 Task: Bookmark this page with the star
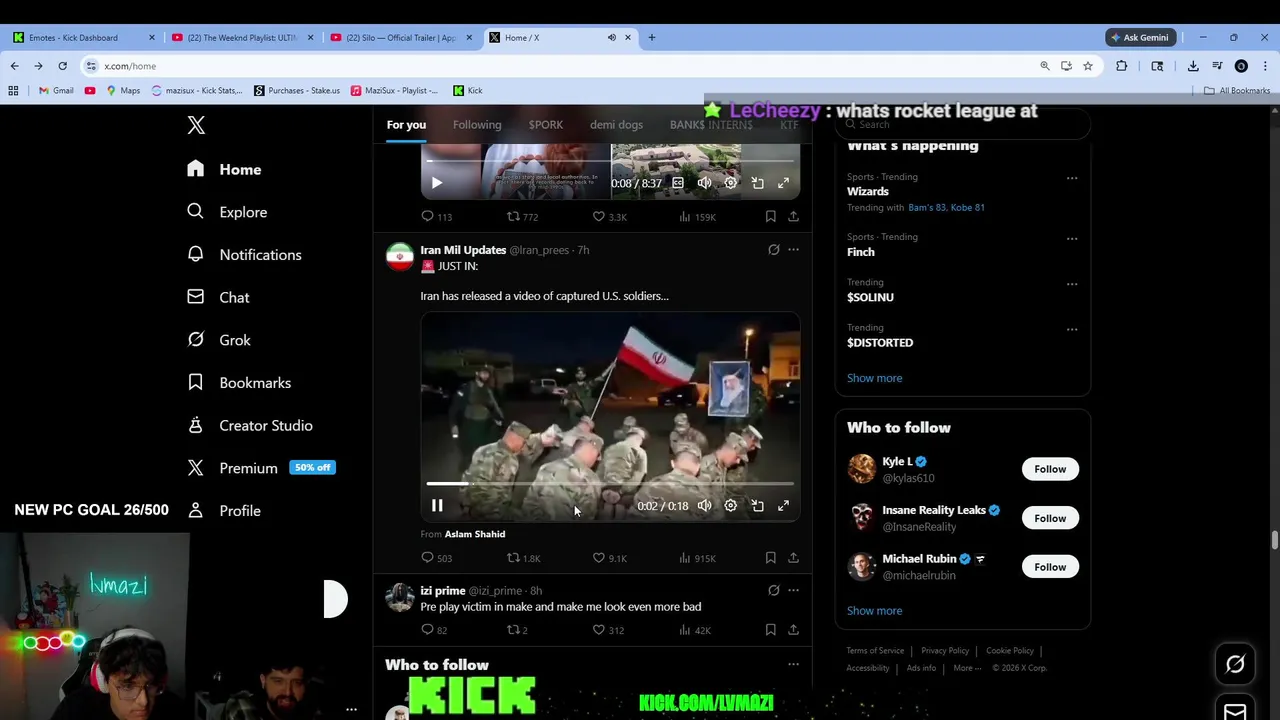pyautogui.click(x=1088, y=66)
